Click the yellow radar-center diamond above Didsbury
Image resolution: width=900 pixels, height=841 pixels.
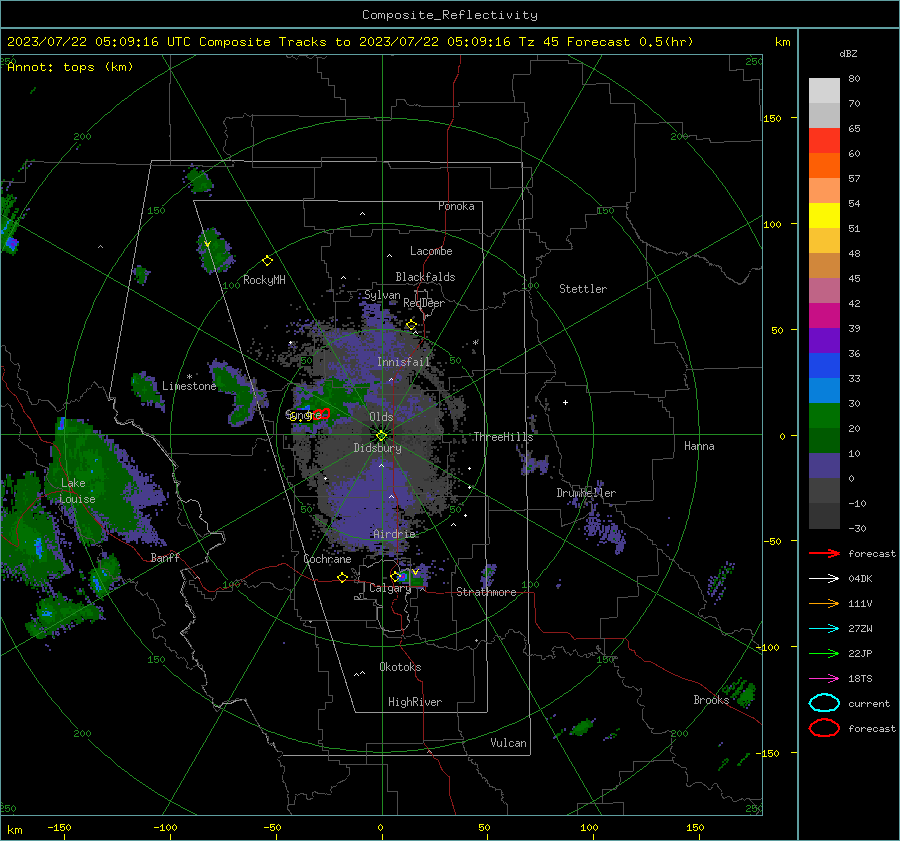(381, 435)
